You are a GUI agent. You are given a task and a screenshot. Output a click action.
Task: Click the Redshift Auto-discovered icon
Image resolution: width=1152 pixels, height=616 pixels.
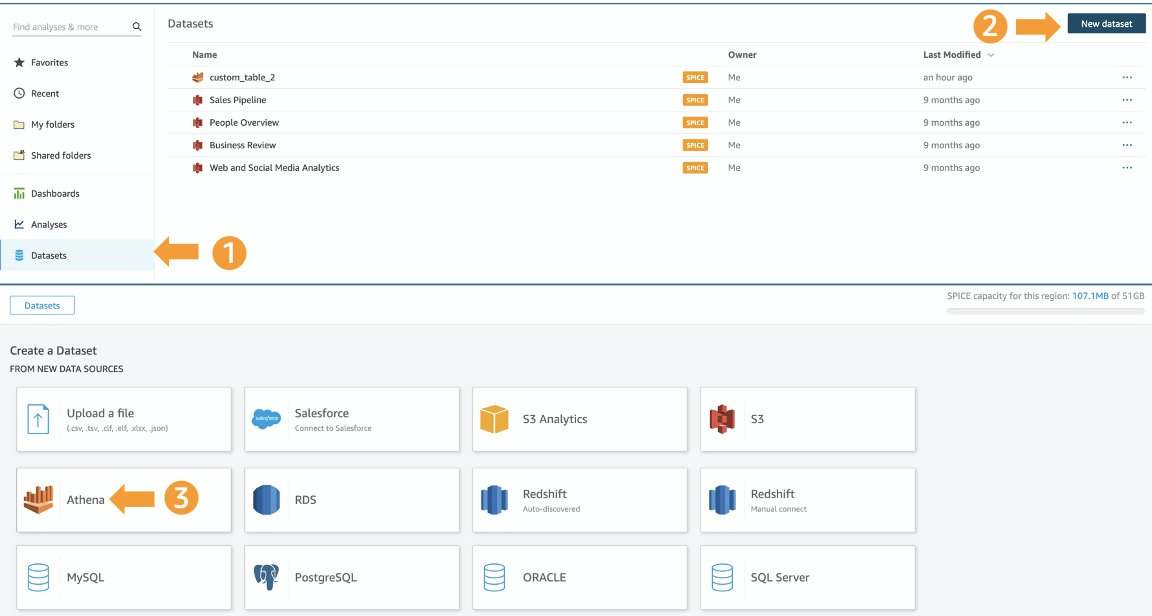[x=494, y=500]
